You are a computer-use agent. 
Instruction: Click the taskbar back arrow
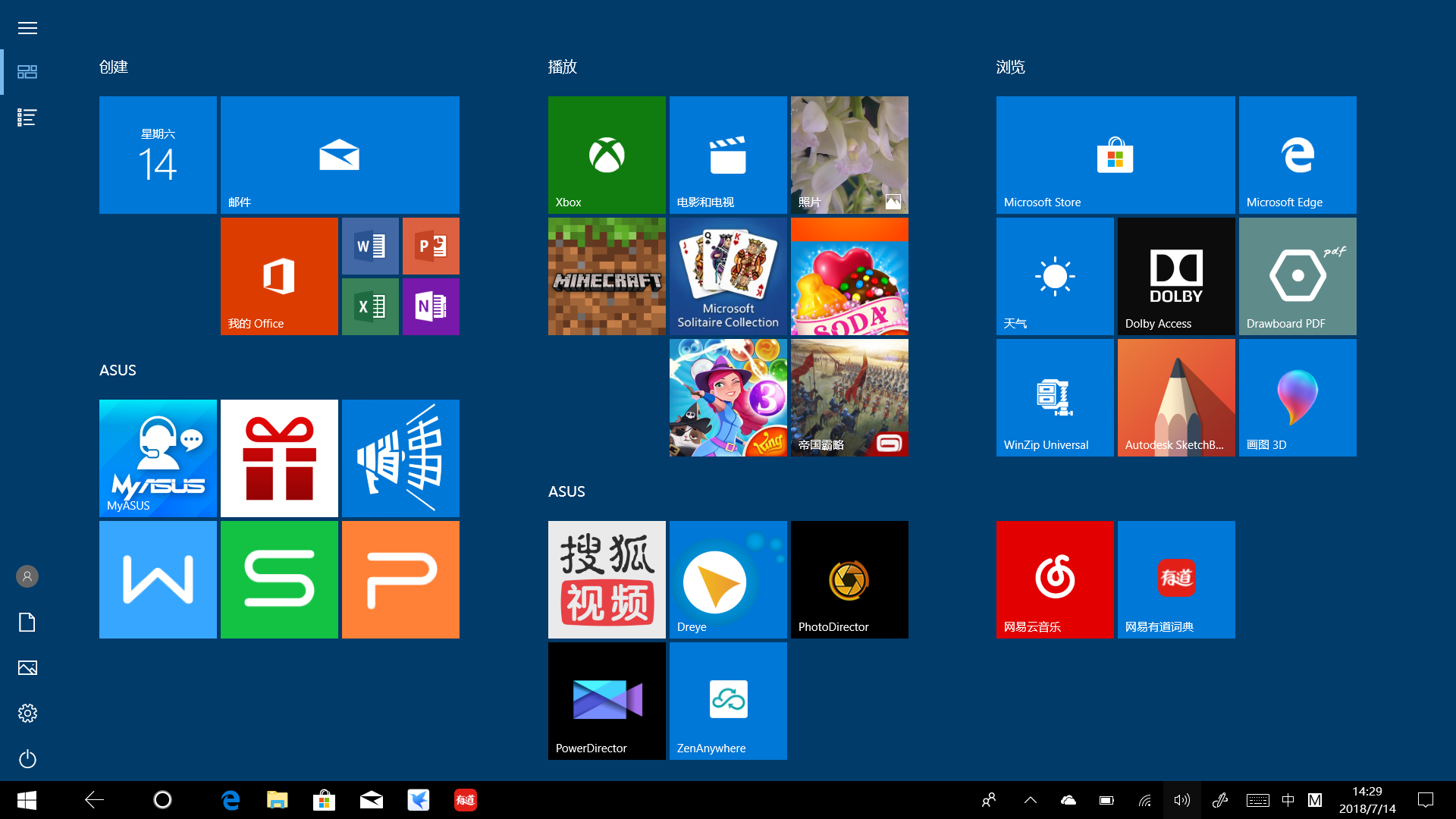point(94,800)
